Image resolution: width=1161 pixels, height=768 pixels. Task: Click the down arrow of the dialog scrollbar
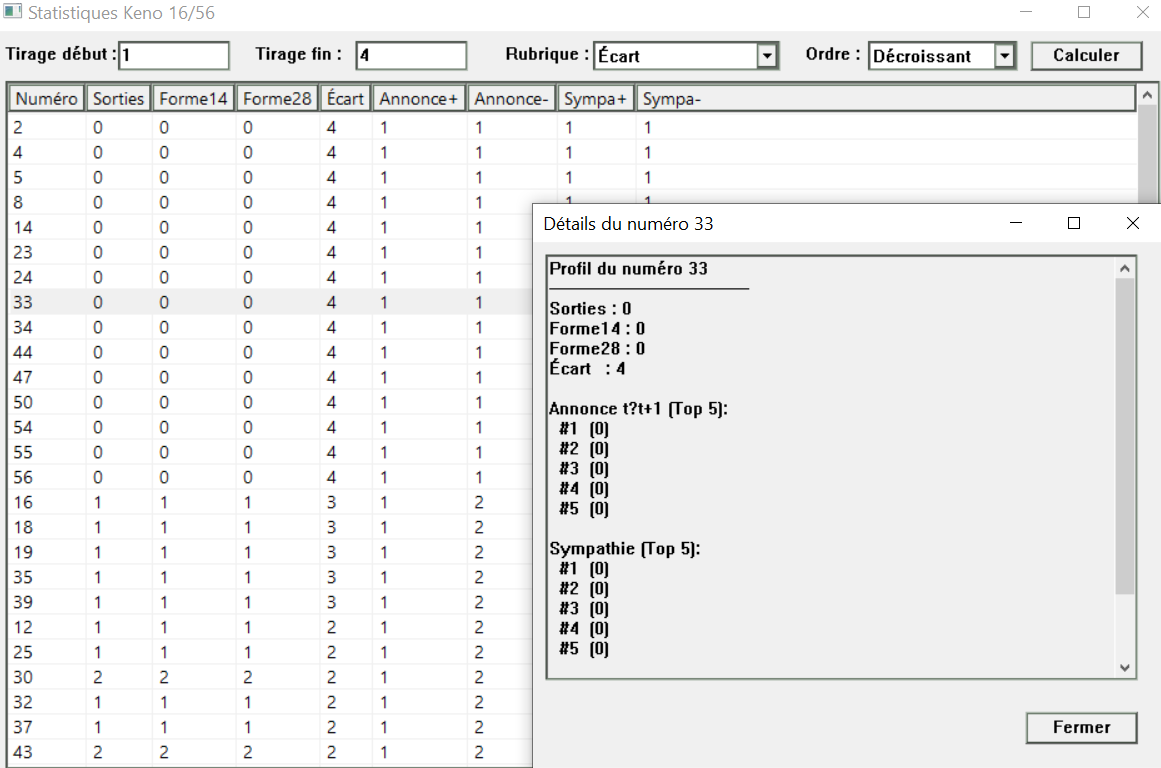pos(1126,667)
